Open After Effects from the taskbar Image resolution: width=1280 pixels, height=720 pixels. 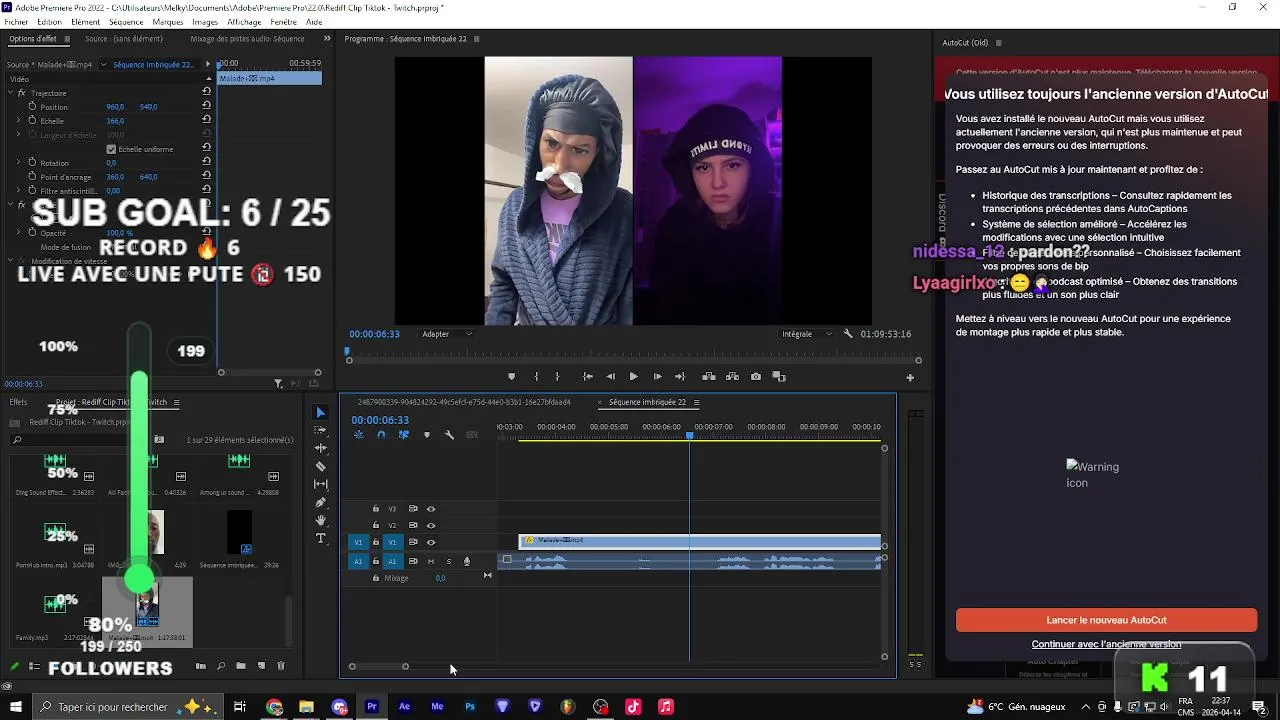pos(404,707)
